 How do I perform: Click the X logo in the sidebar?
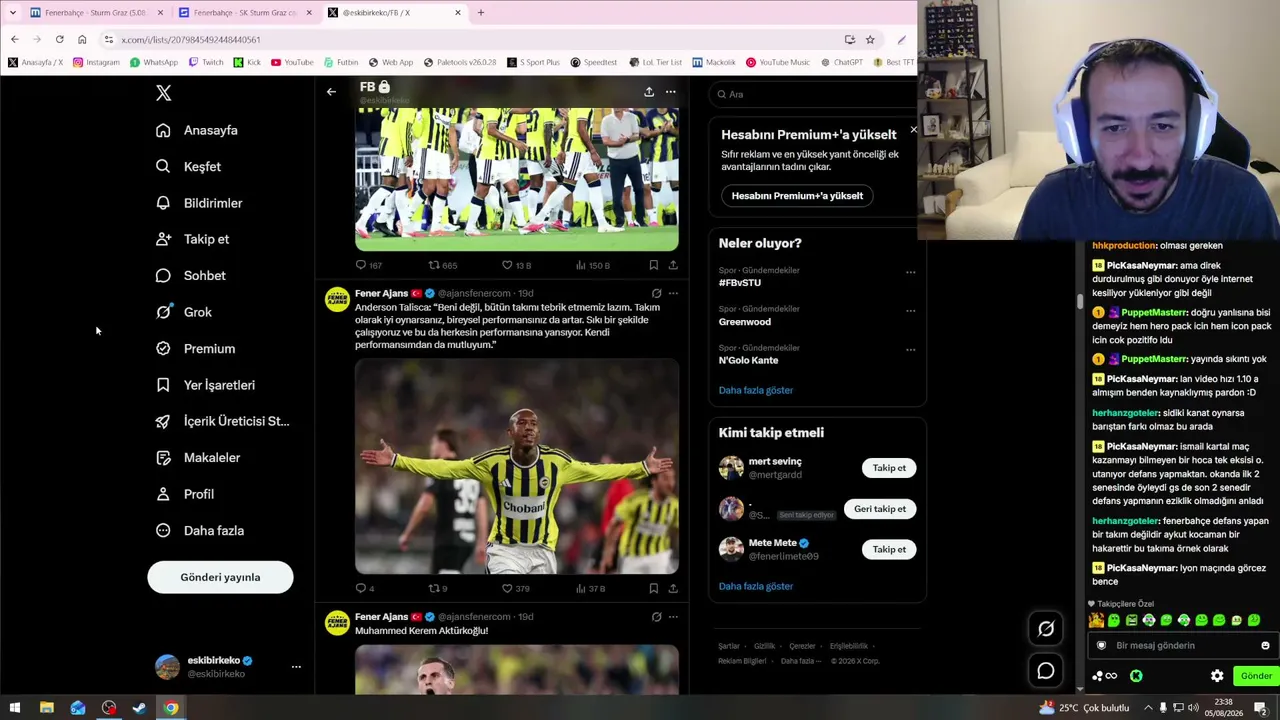164,93
